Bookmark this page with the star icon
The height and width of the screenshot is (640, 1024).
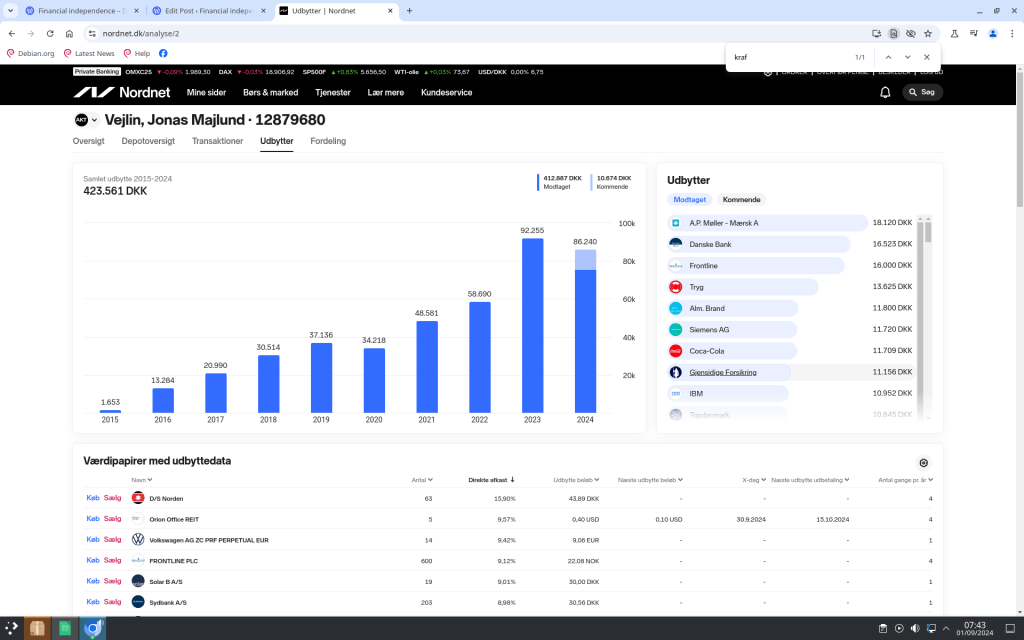pyautogui.click(x=928, y=33)
